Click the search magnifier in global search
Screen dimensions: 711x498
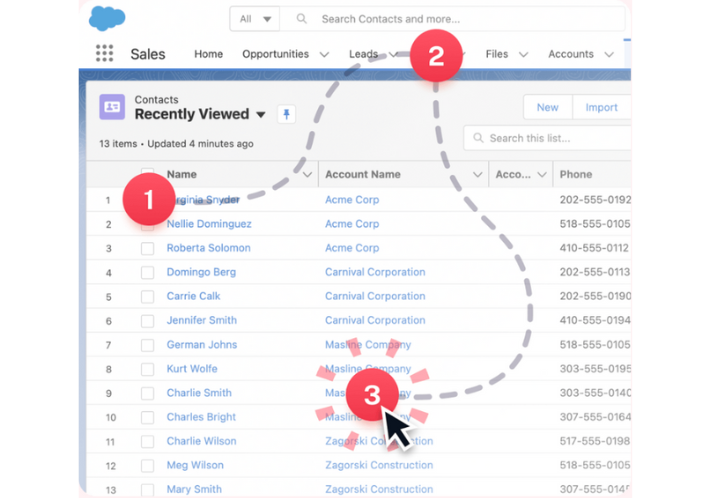tap(302, 19)
